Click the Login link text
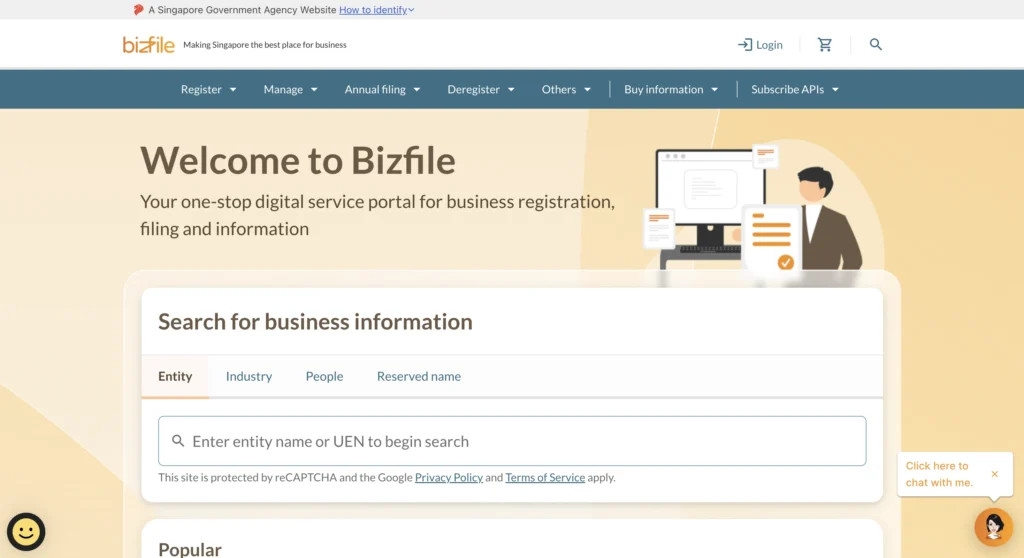Viewport: 1024px width, 558px height. (769, 44)
